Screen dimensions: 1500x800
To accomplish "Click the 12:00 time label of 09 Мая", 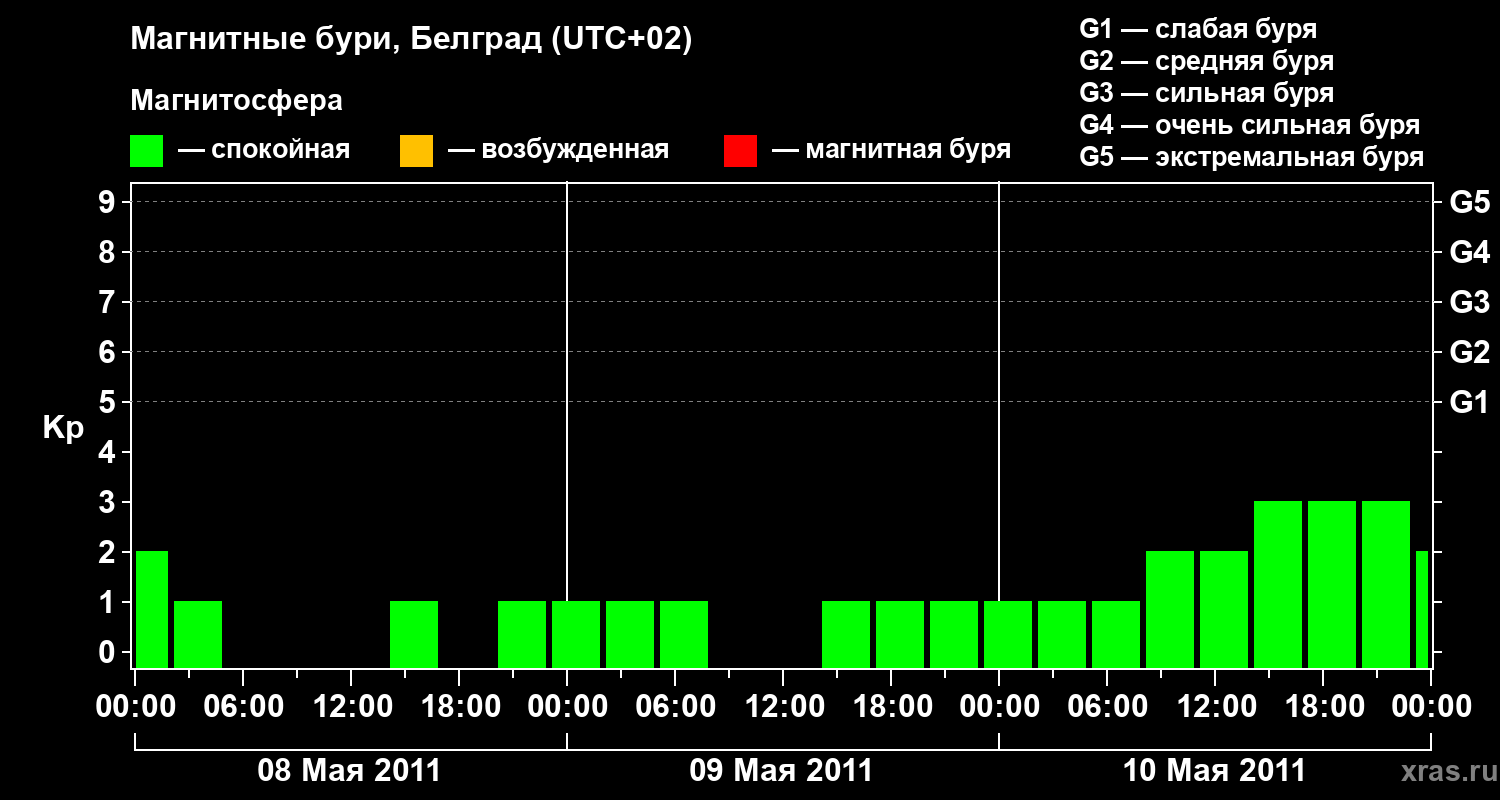I will (783, 707).
